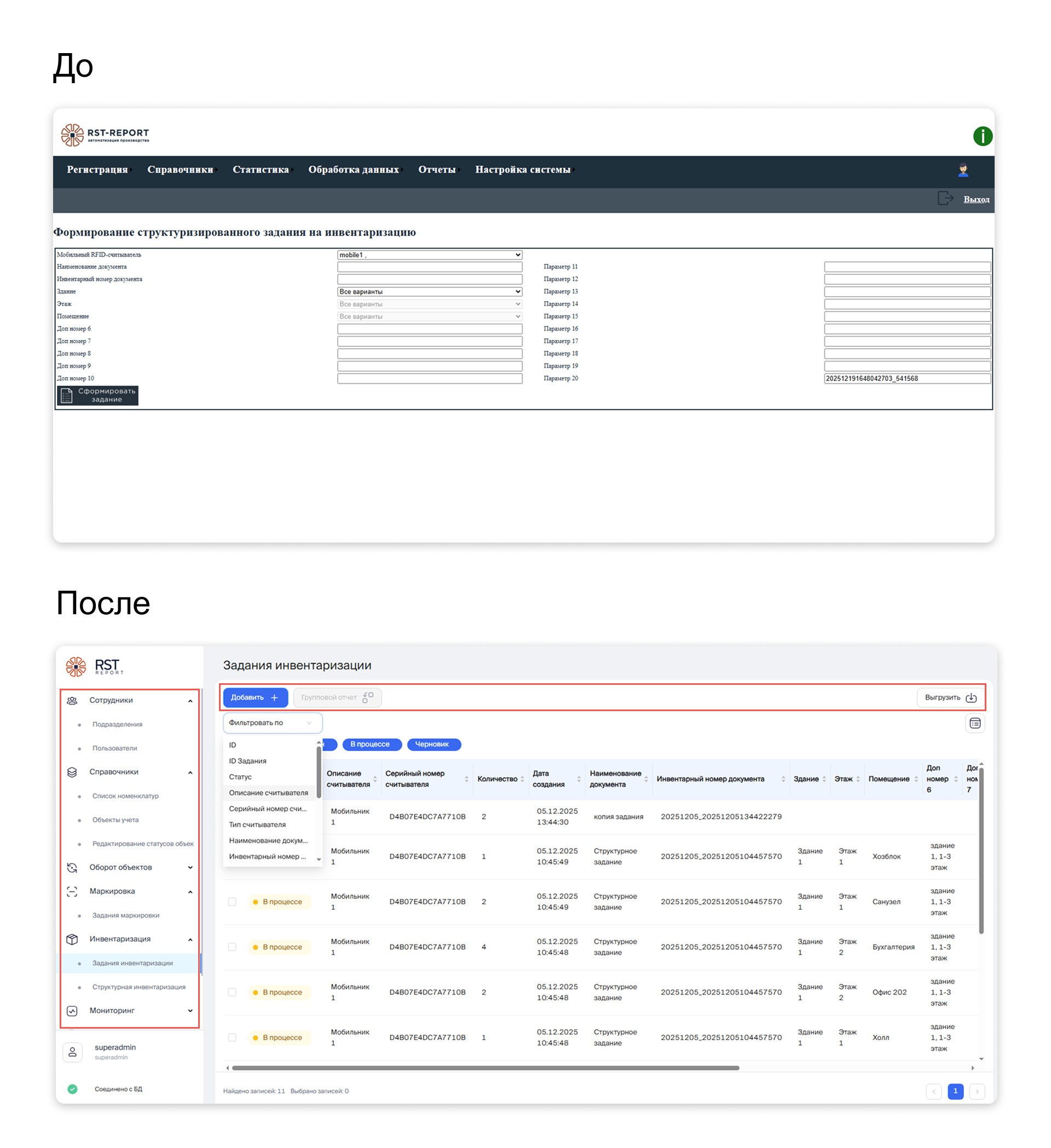Open the Здание dropdown in form
This screenshot has height=1148, width=1051.
click(x=429, y=292)
